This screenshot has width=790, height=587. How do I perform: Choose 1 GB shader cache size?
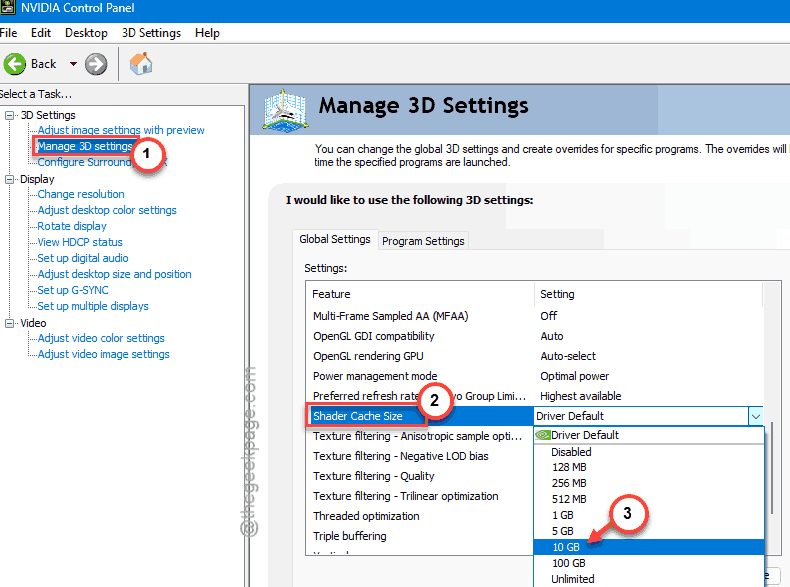coord(649,515)
